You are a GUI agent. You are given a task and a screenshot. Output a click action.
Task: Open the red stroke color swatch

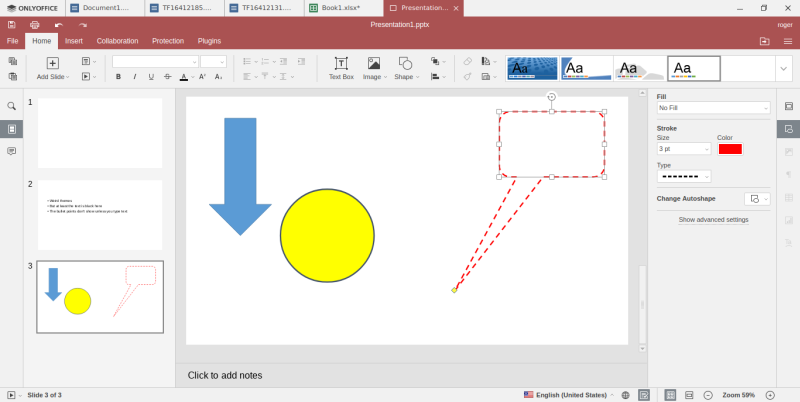click(x=730, y=149)
